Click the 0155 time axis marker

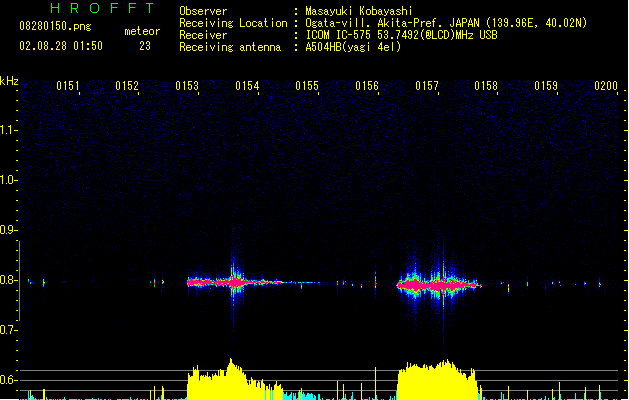pyautogui.click(x=307, y=86)
